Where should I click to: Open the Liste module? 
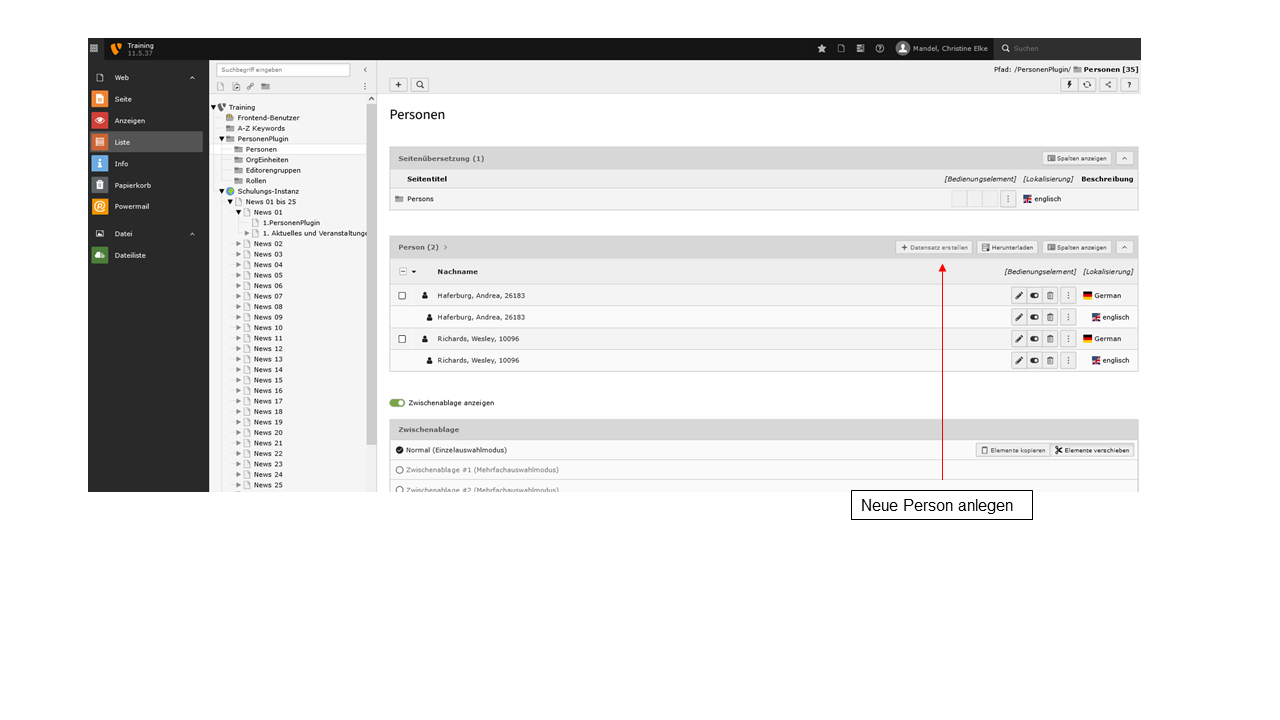click(x=122, y=142)
